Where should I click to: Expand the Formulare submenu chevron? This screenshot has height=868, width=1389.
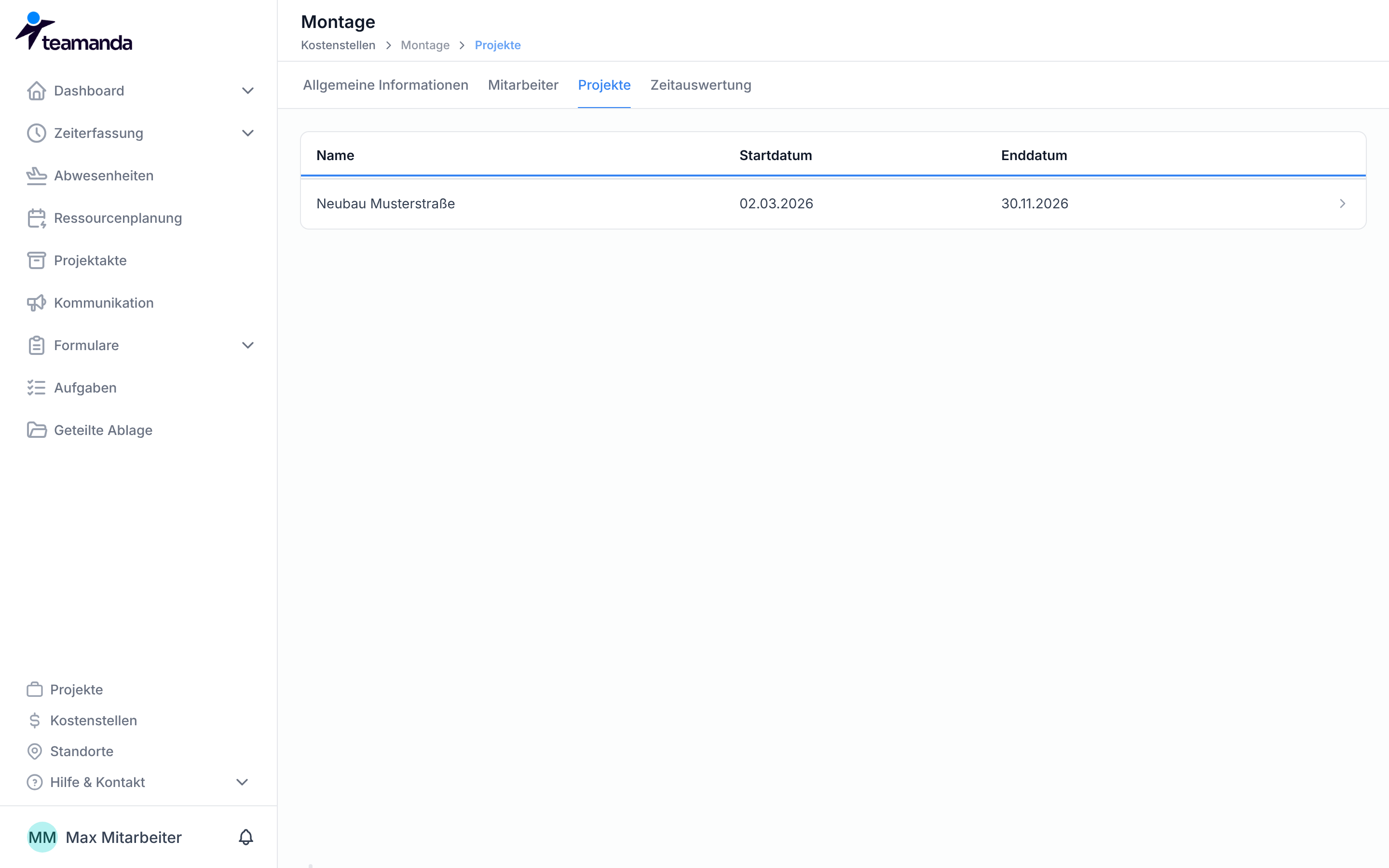tap(248, 346)
